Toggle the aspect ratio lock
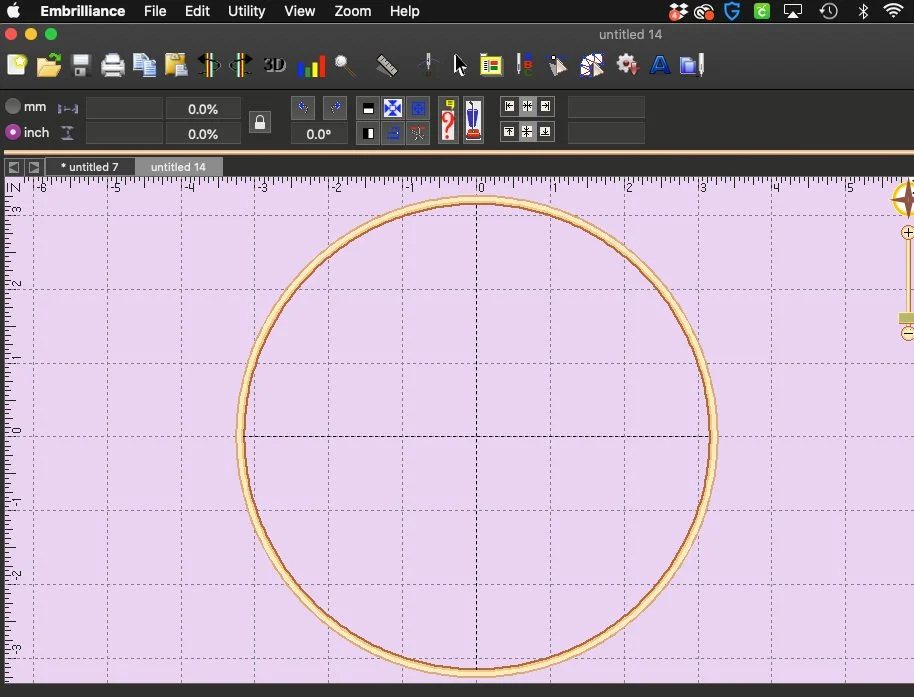This screenshot has height=697, width=914. 260,121
